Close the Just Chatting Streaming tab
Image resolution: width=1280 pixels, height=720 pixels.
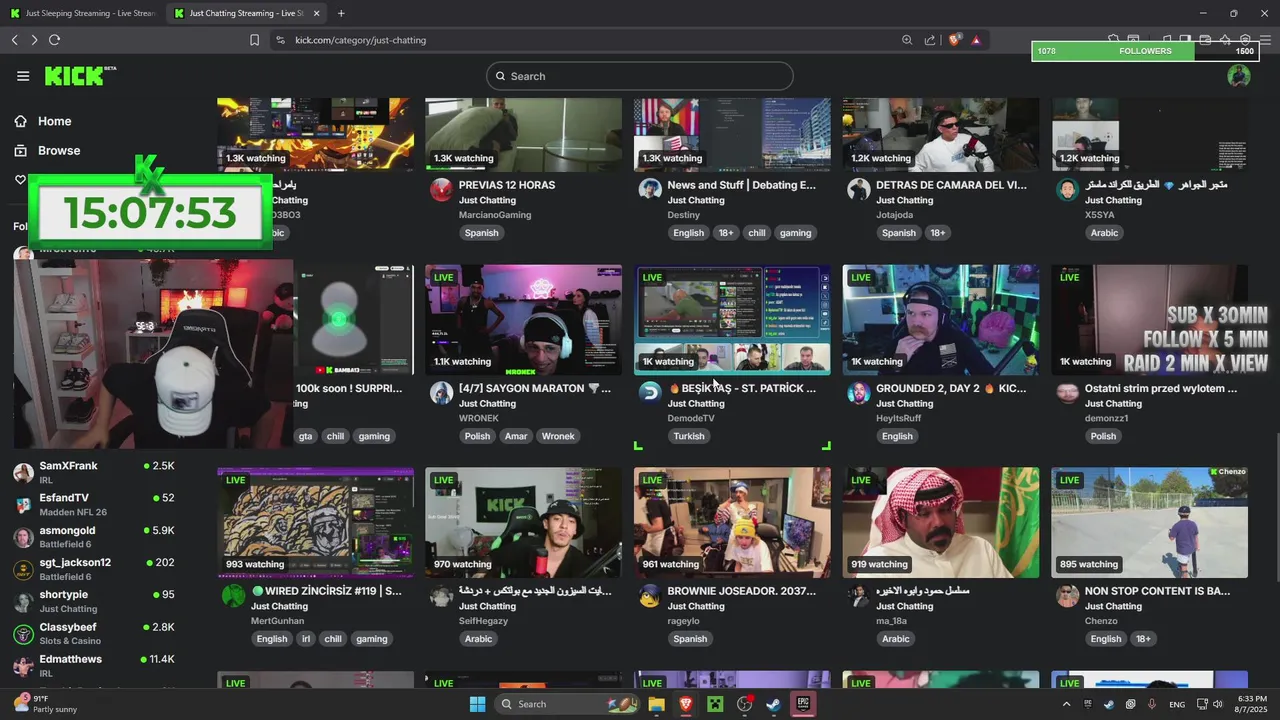click(x=317, y=13)
